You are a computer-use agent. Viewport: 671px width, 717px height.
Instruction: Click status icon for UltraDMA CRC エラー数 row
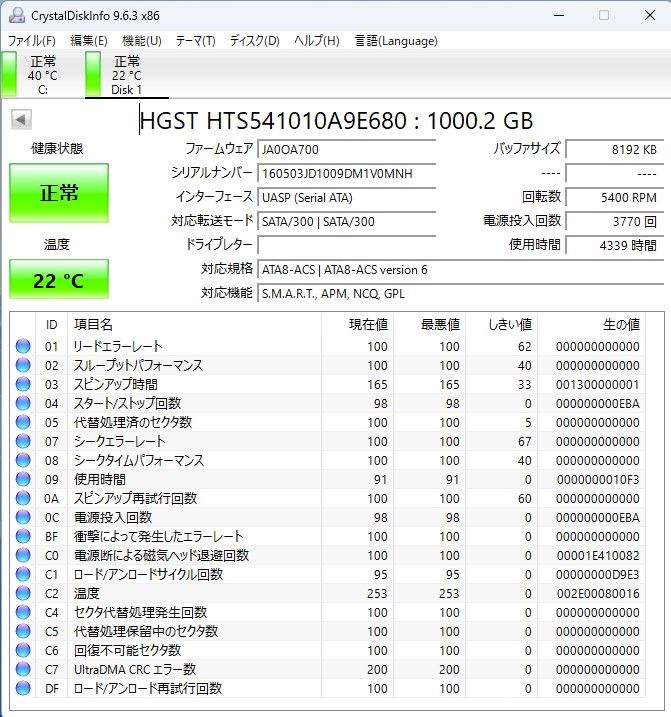pos(23,669)
